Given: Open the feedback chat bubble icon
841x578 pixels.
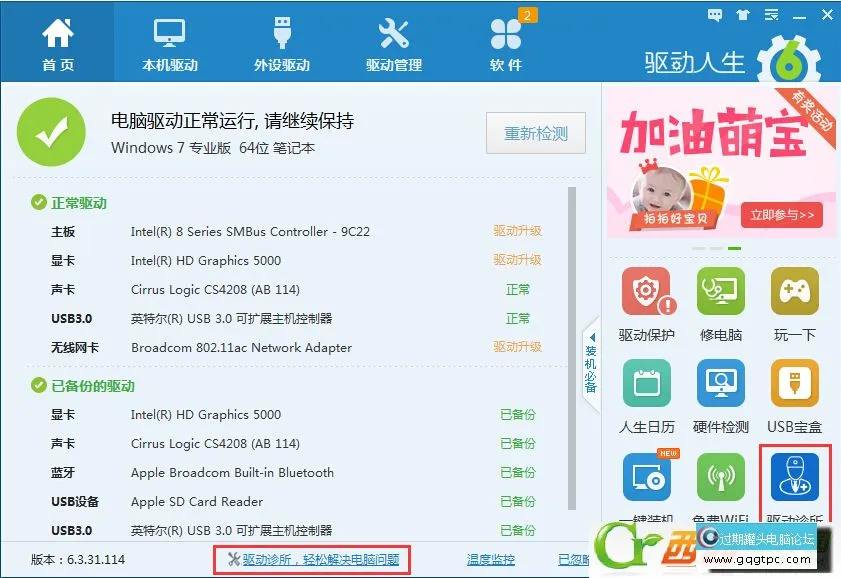Looking at the screenshot, I should pos(715,14).
